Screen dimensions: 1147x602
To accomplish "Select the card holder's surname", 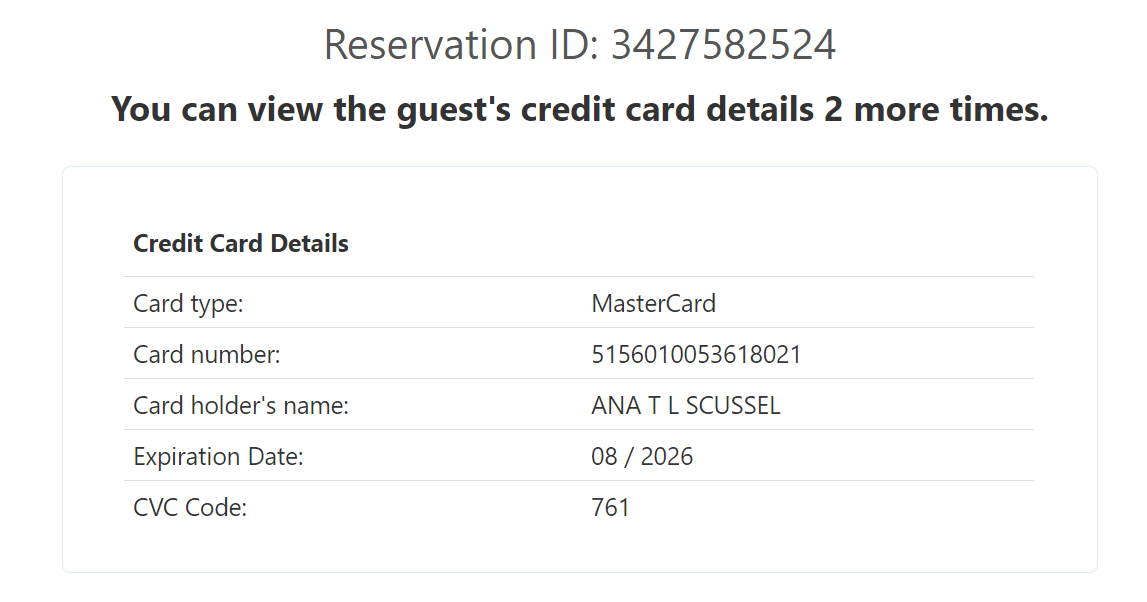I will point(733,405).
